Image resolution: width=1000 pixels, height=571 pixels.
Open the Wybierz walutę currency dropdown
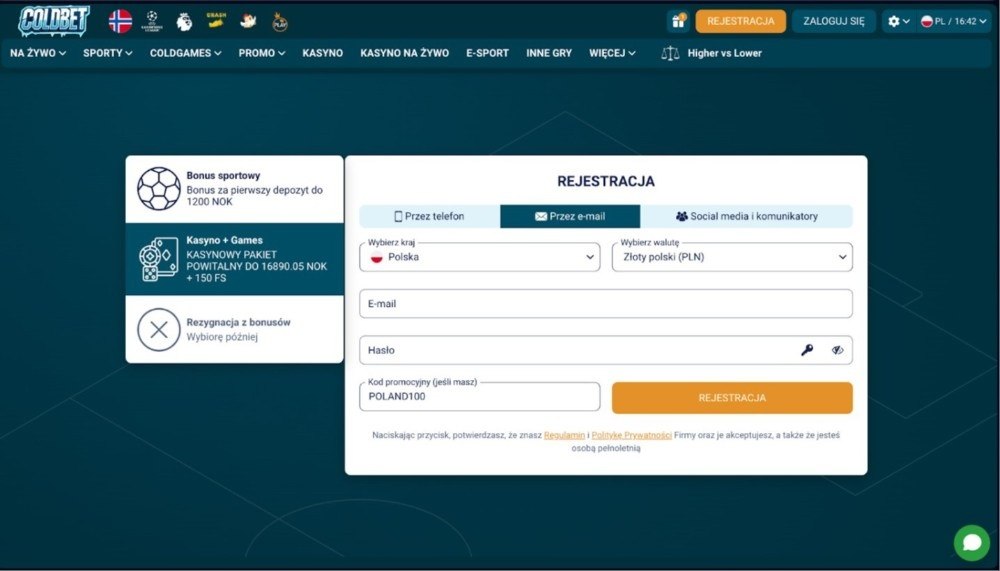coord(732,257)
